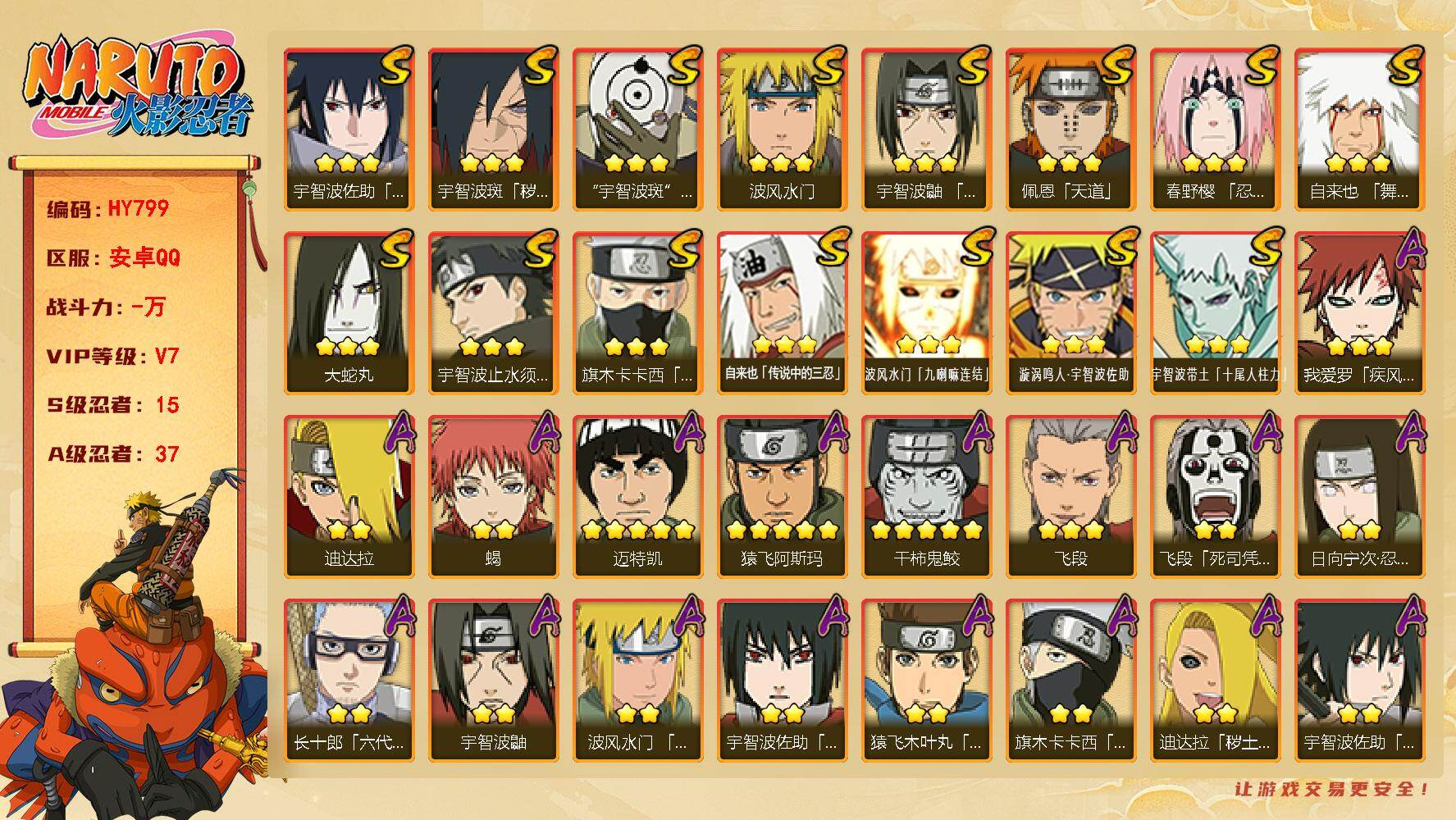Select 波风水门「九喇嘛连结」 glowing card

[x=926, y=312]
